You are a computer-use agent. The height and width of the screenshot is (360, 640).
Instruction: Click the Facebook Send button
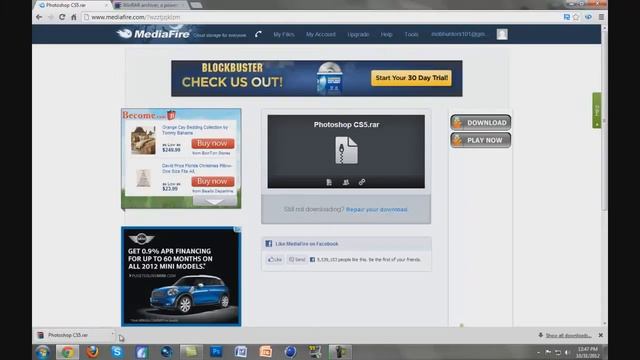[x=297, y=260]
